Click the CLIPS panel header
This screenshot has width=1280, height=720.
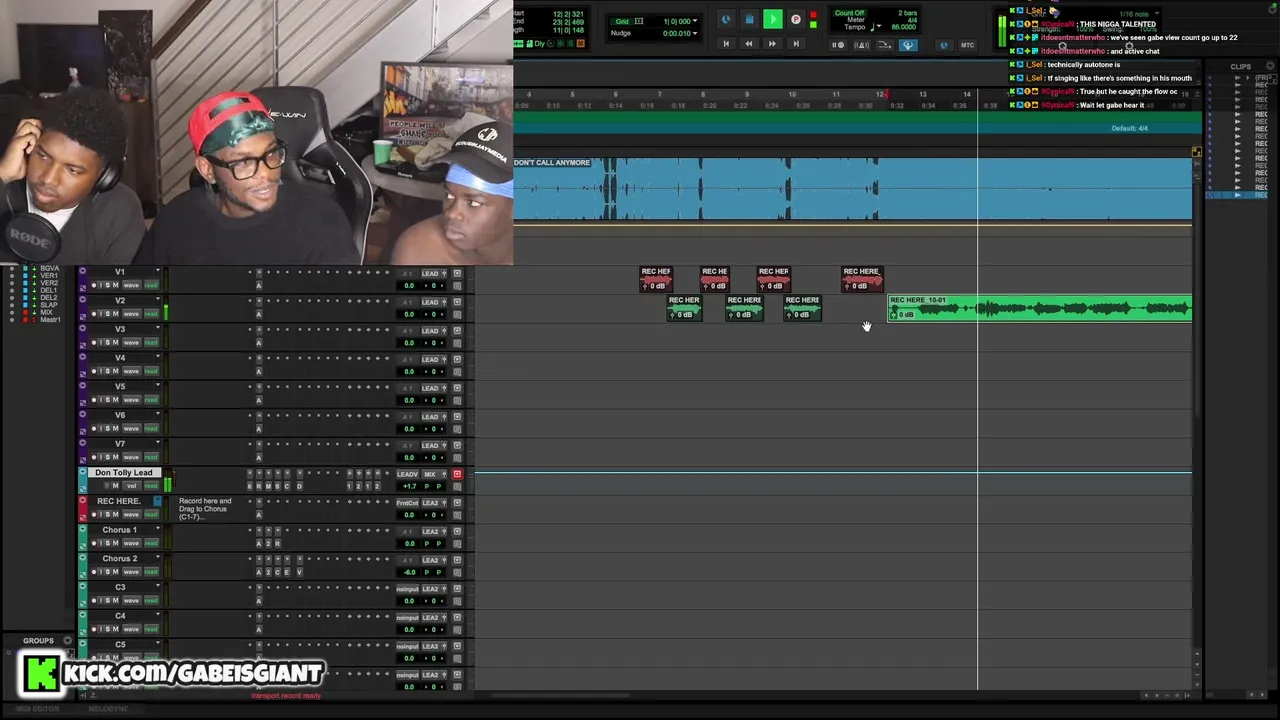pos(1240,67)
